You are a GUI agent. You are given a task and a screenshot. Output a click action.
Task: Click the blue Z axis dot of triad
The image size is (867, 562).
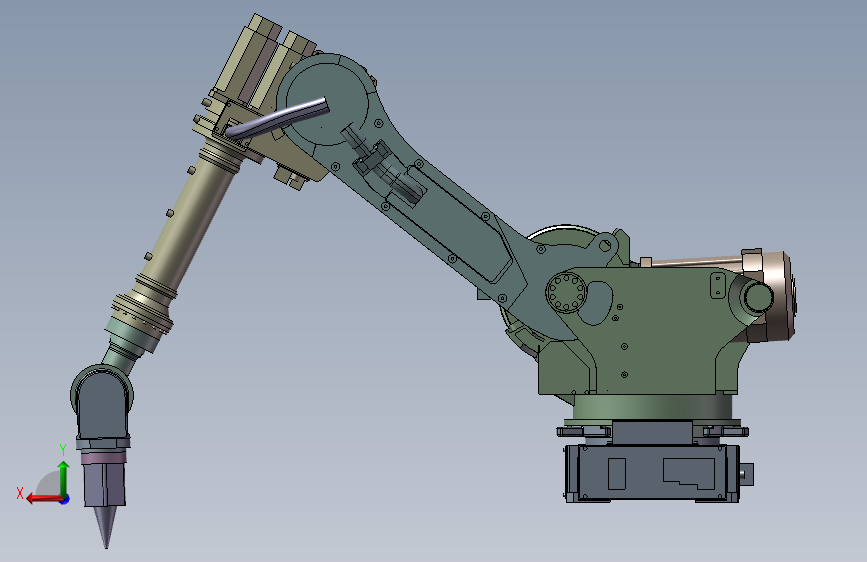point(65,499)
